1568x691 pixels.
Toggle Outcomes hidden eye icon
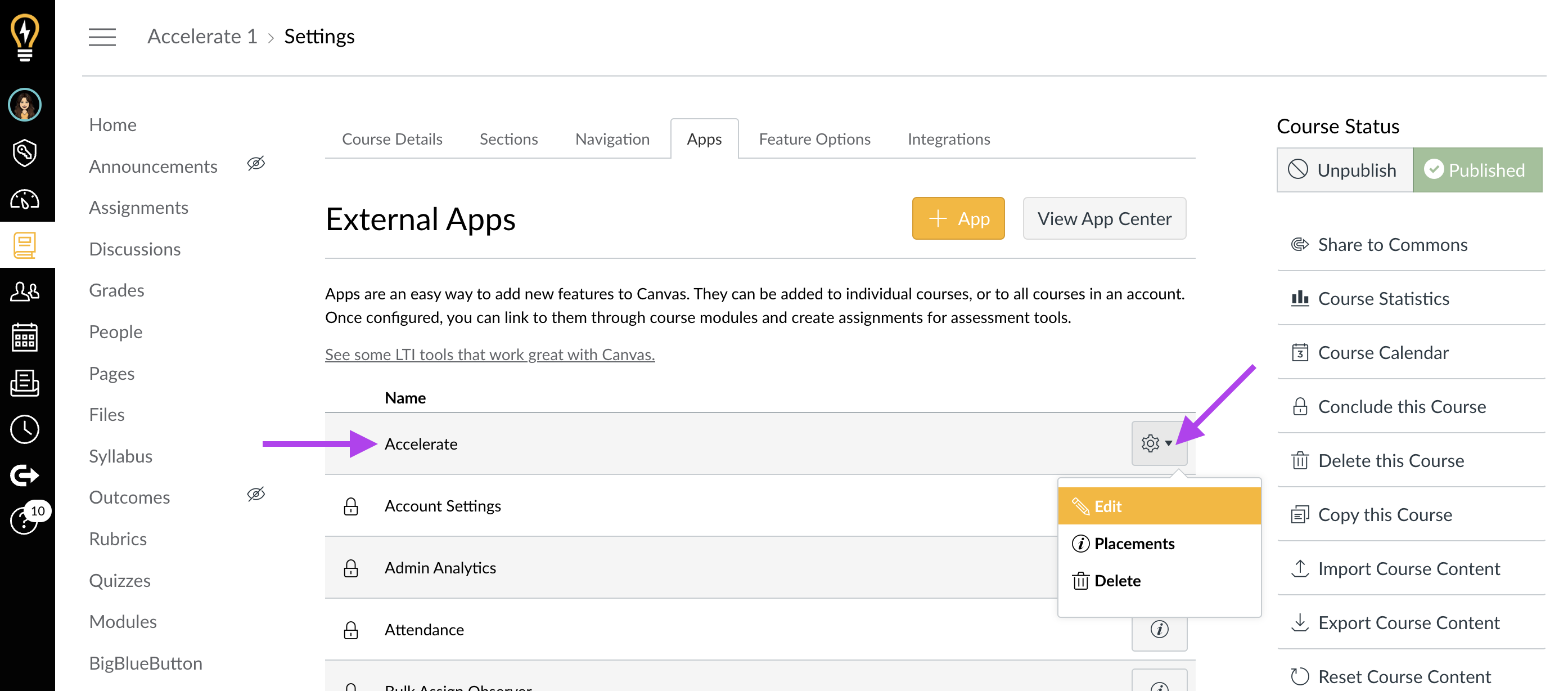(x=256, y=493)
